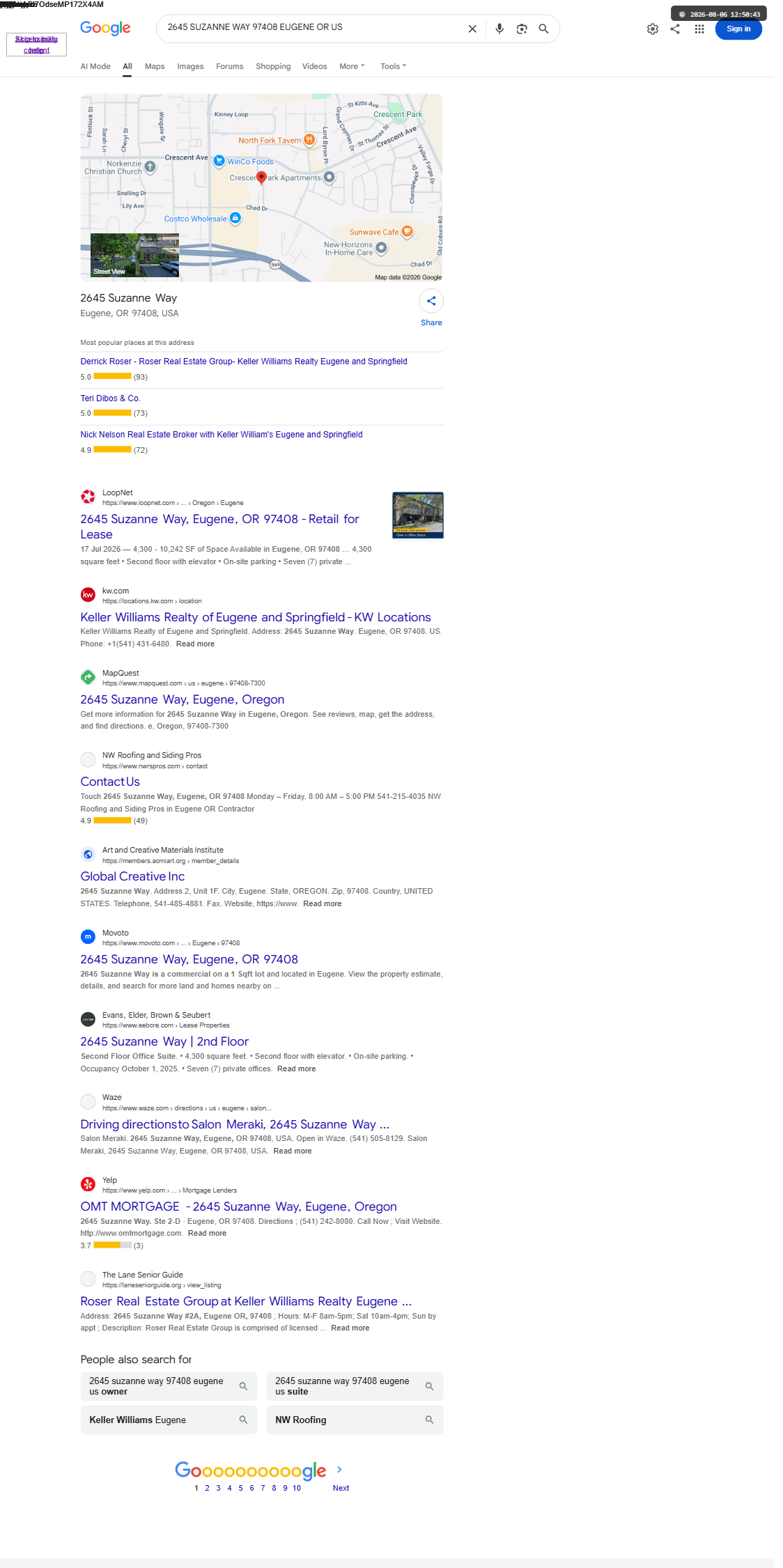783x1568 pixels.
Task: Open OMT MORTGAGE Yelp result
Action: click(239, 1206)
